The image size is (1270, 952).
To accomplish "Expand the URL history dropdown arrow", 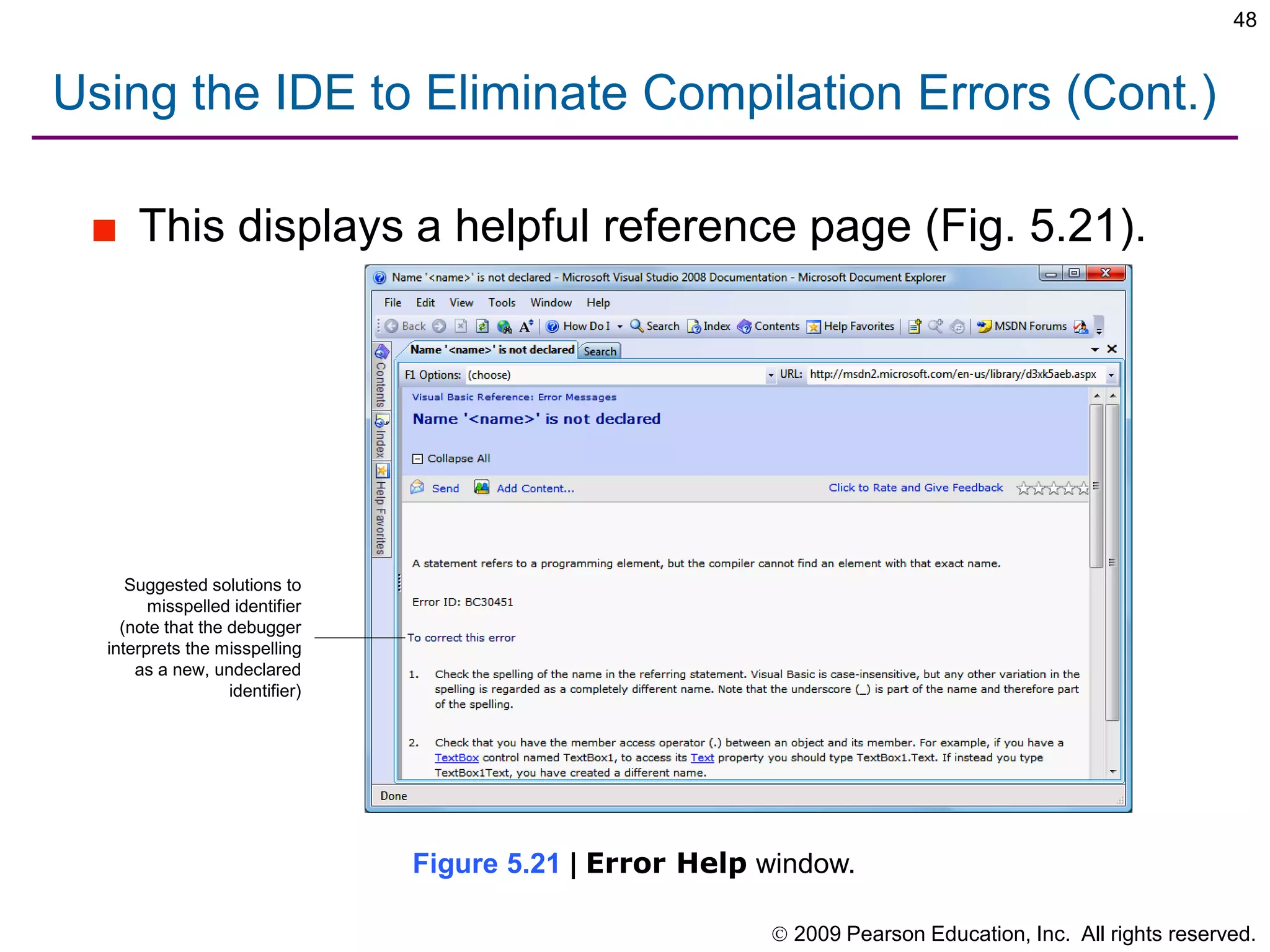I will [1111, 375].
